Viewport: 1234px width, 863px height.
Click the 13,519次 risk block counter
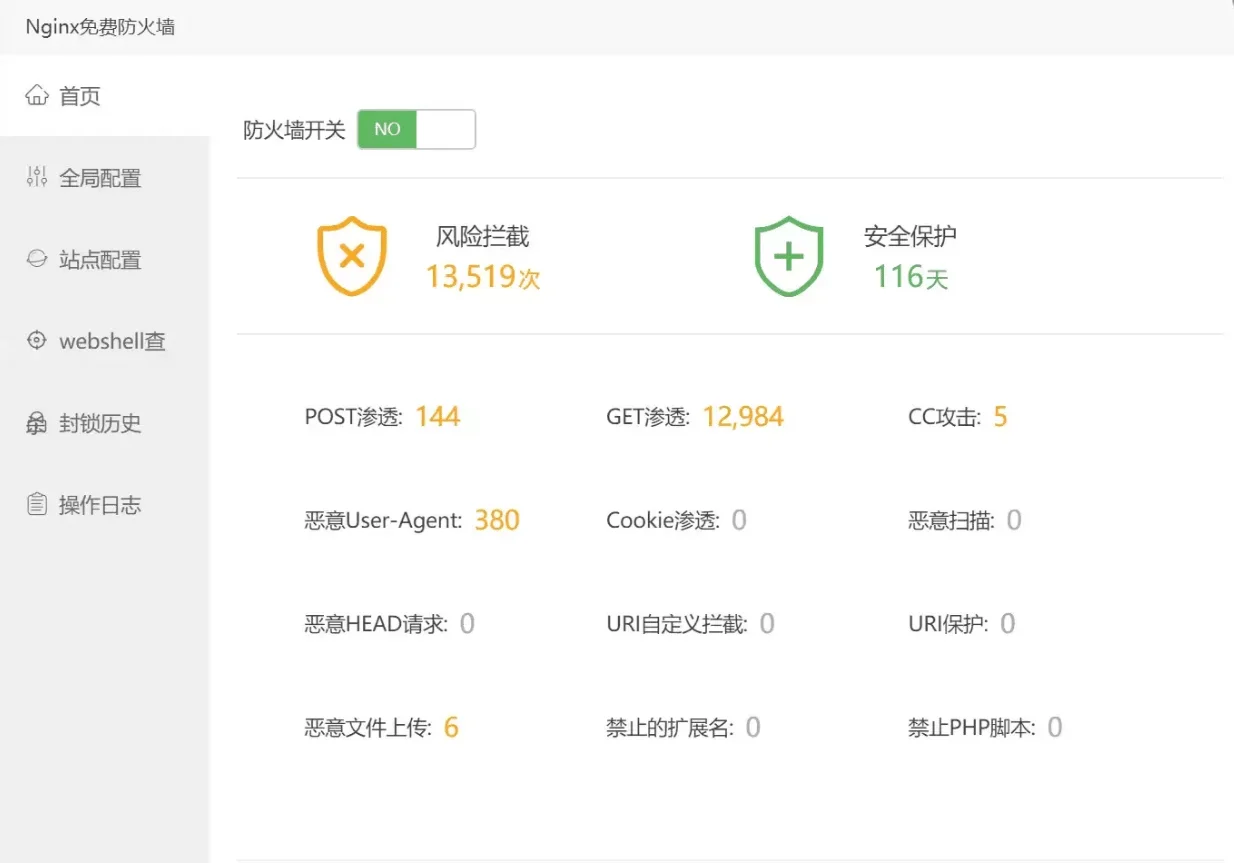[482, 277]
